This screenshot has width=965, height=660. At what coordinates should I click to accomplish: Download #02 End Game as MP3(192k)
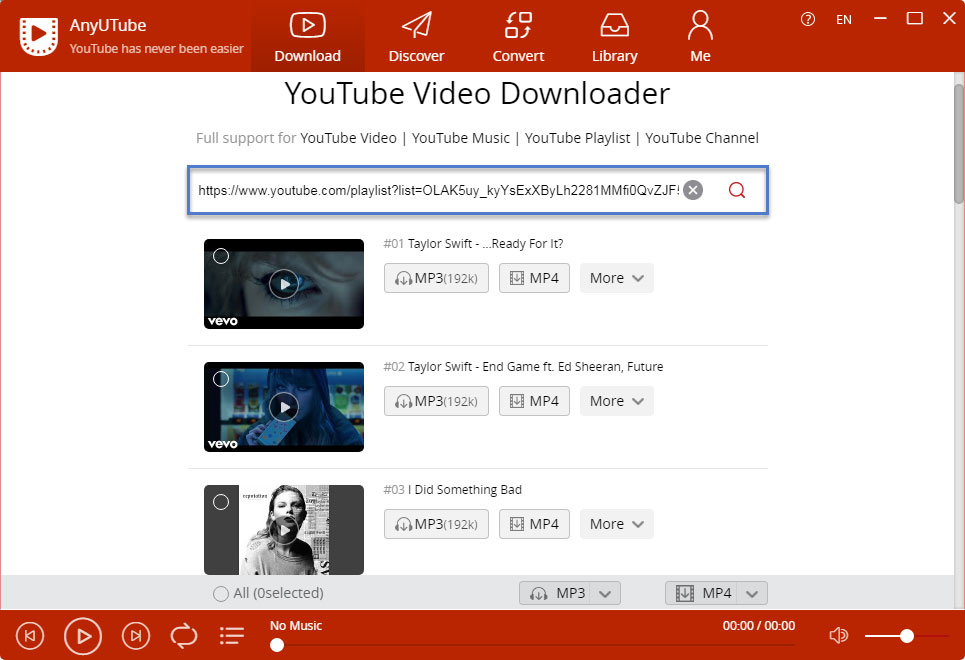point(436,401)
